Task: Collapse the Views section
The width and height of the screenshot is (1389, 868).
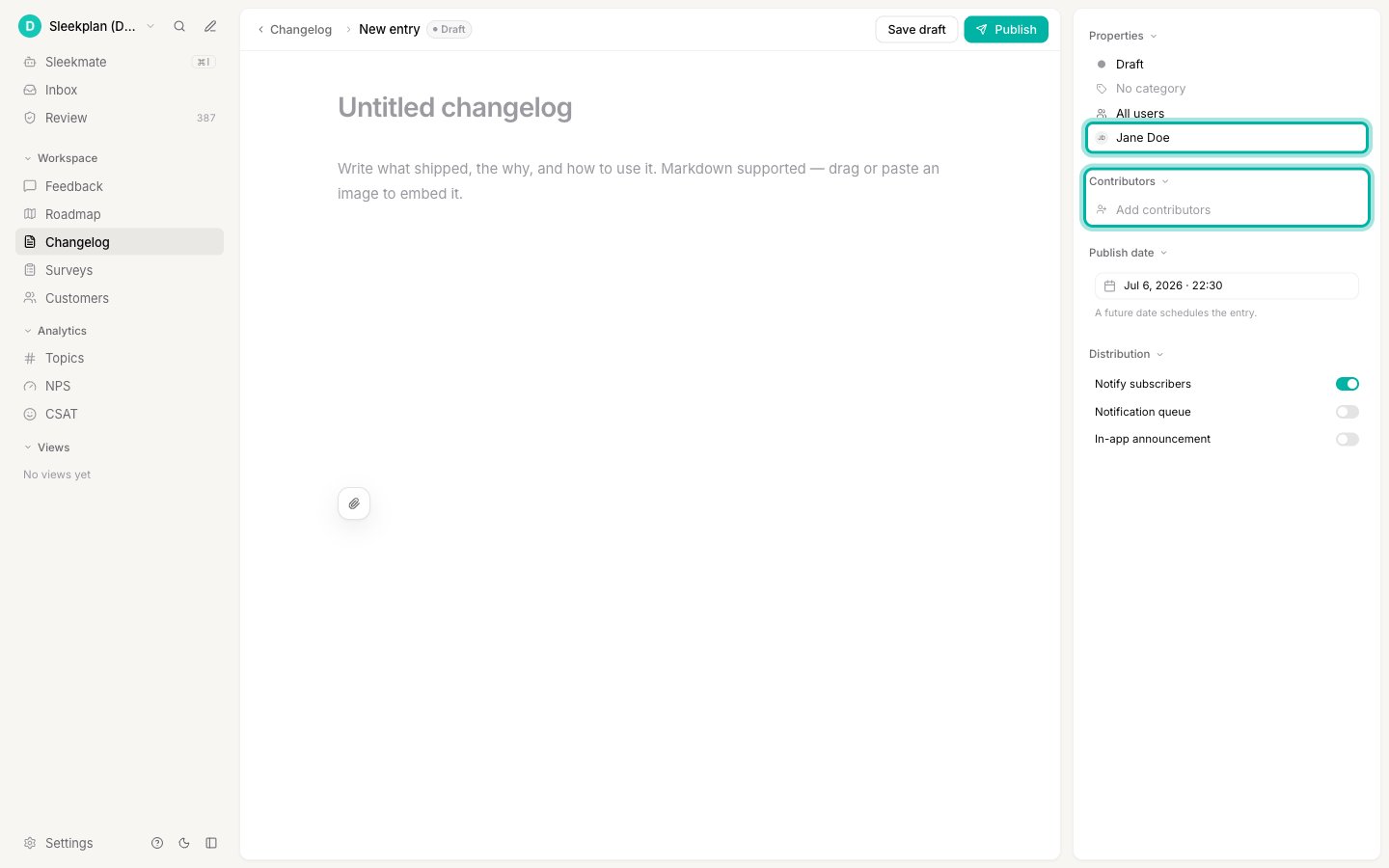Action: [x=46, y=448]
